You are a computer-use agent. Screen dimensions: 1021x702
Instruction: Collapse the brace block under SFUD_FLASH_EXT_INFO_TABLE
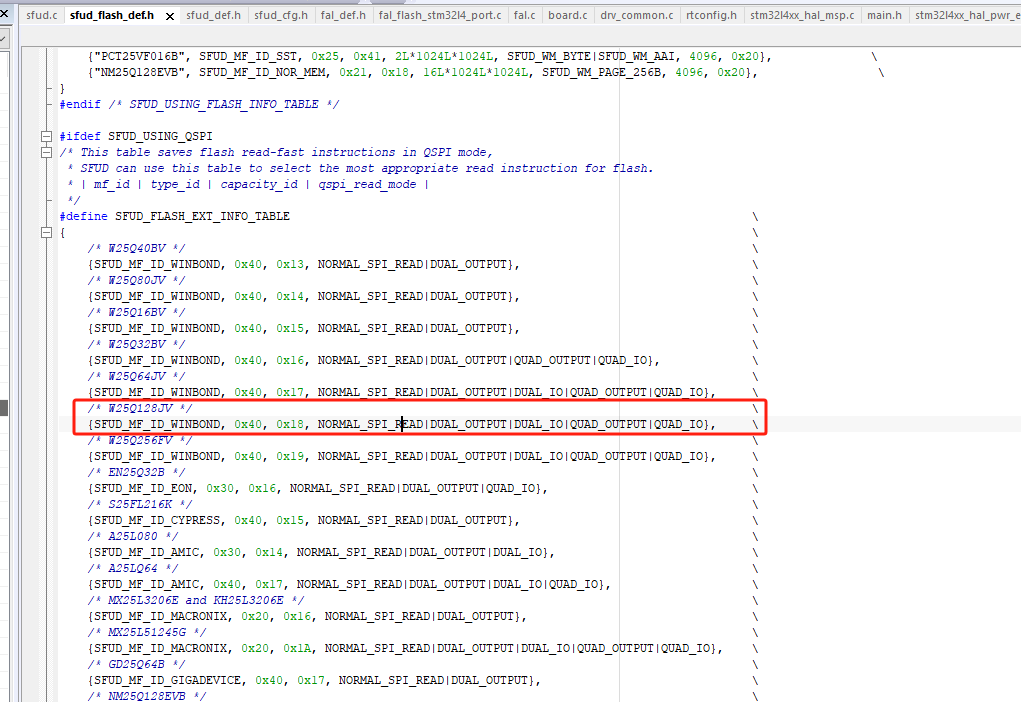[x=46, y=232]
